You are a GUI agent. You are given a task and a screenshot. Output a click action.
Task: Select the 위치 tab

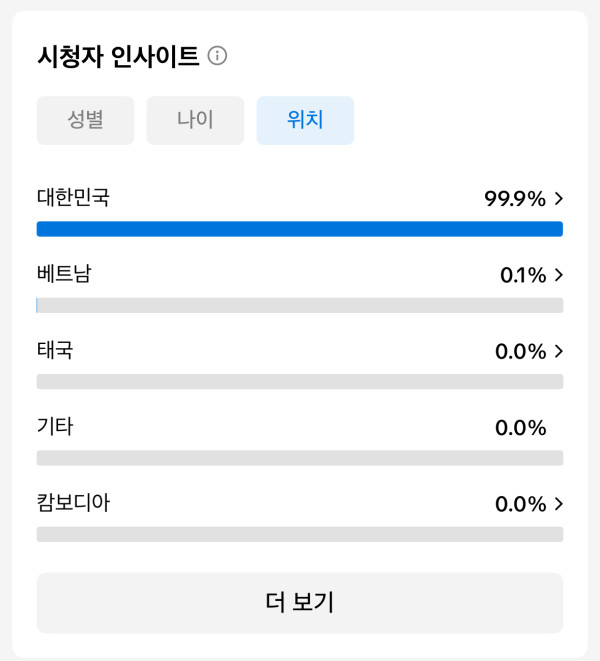pyautogui.click(x=305, y=120)
